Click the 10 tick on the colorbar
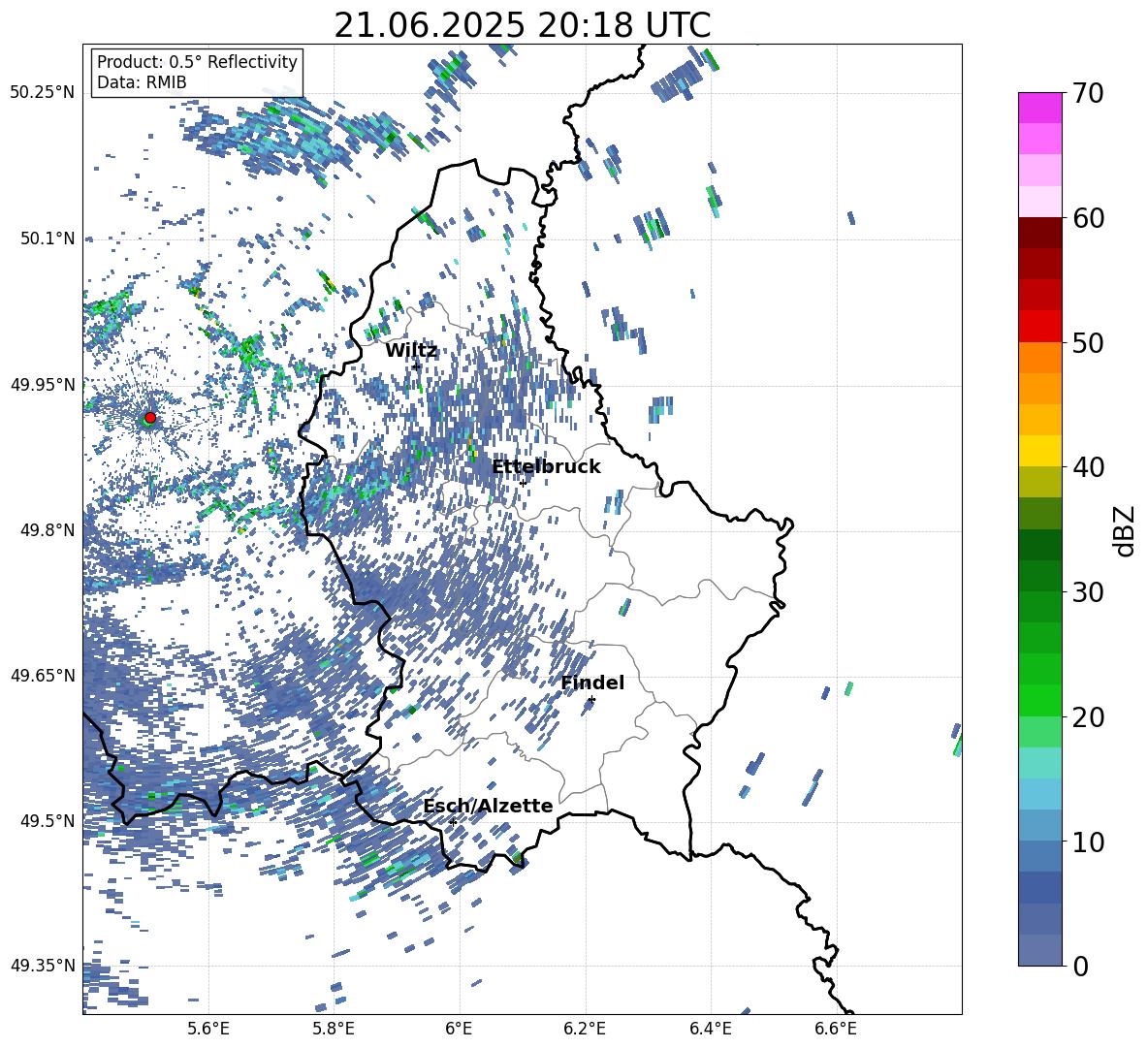The image size is (1148, 1048). point(1087,842)
